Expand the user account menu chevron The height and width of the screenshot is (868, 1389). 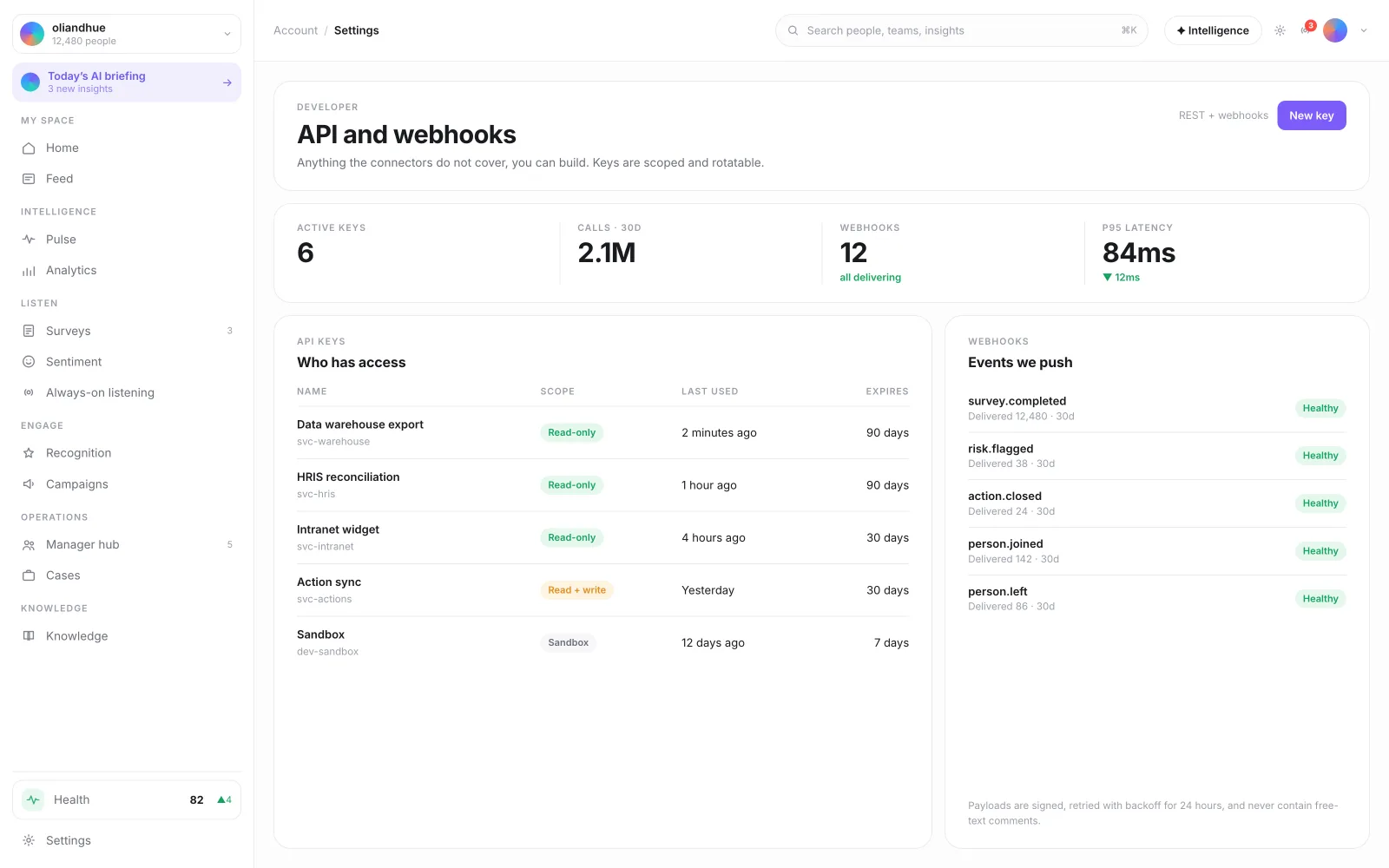1364,30
